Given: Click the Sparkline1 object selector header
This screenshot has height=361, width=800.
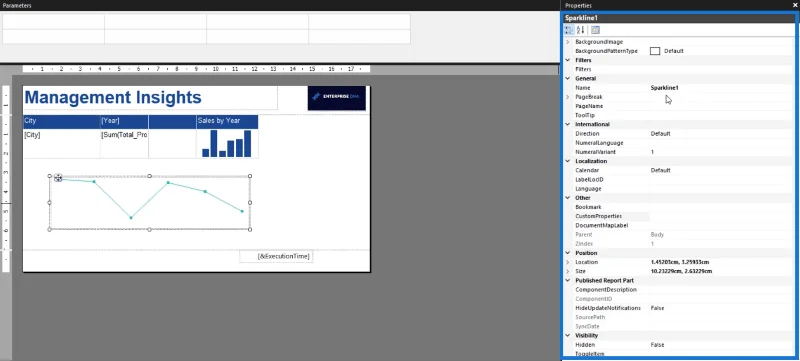Looking at the screenshot, I should [679, 18].
